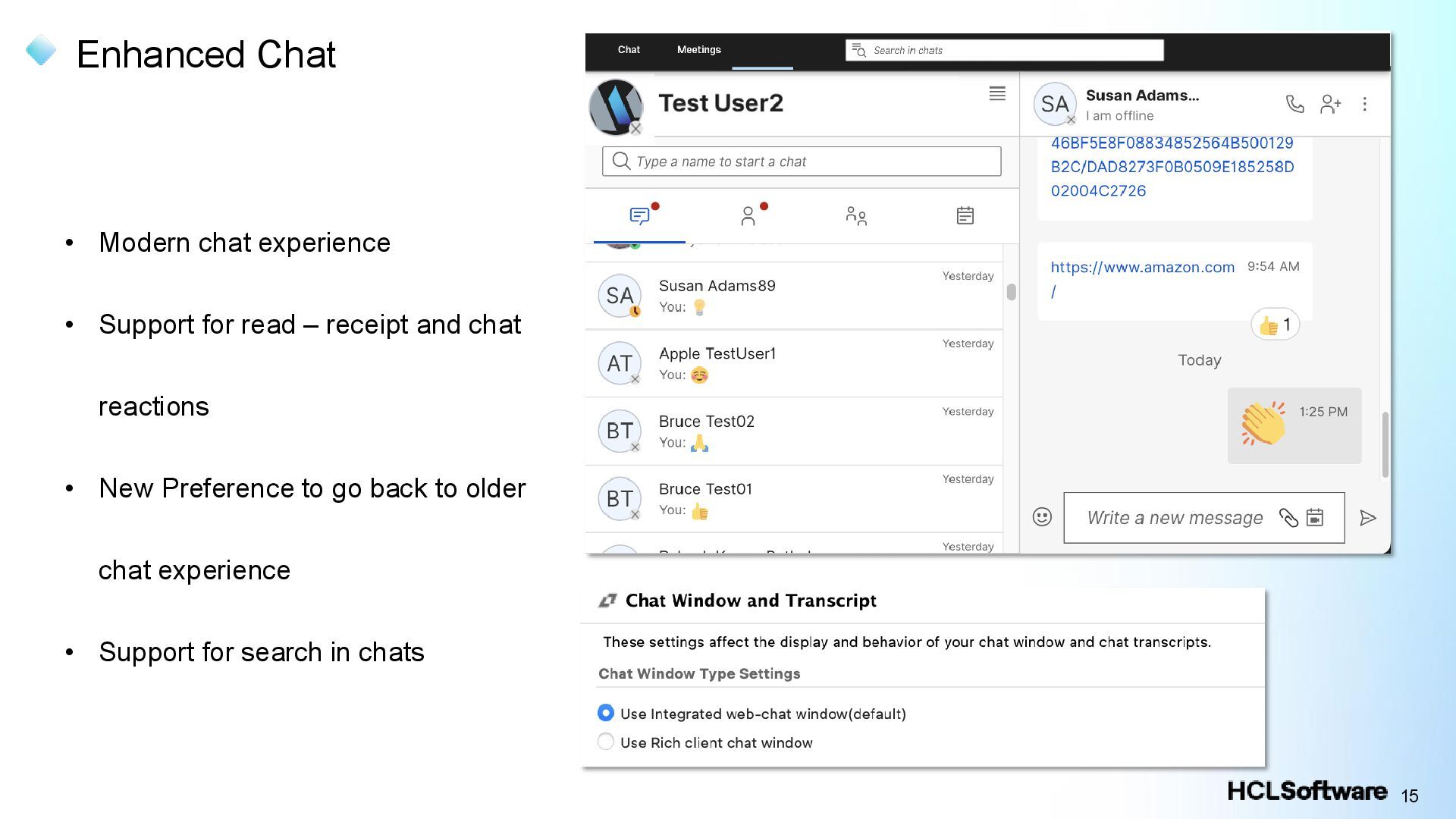1456x819 pixels.
Task: Click the thumbs up reaction badge
Action: [1275, 325]
